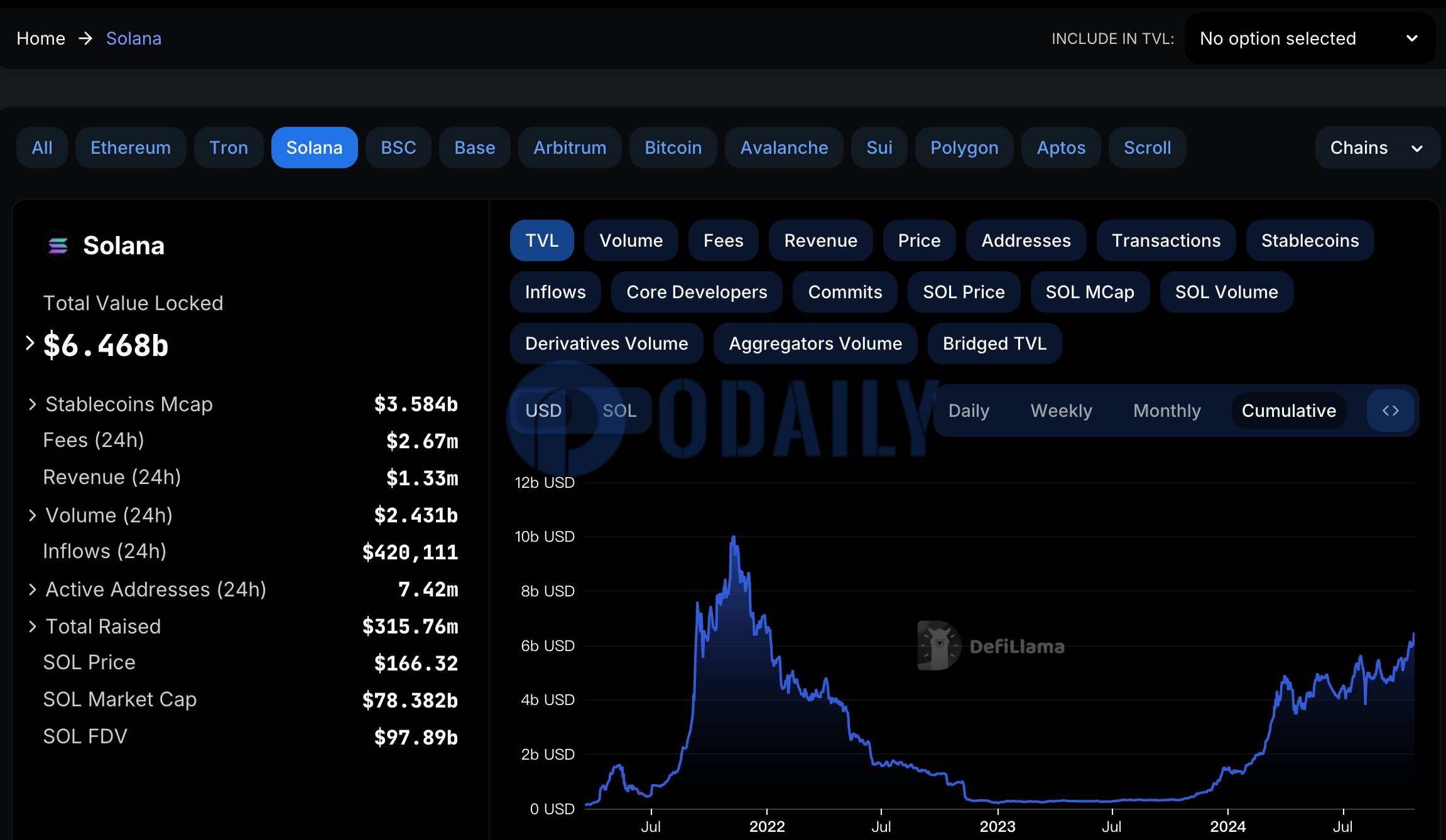This screenshot has width=1446, height=840.
Task: Click the SOL Market Cap value $78.382b
Action: coord(410,700)
